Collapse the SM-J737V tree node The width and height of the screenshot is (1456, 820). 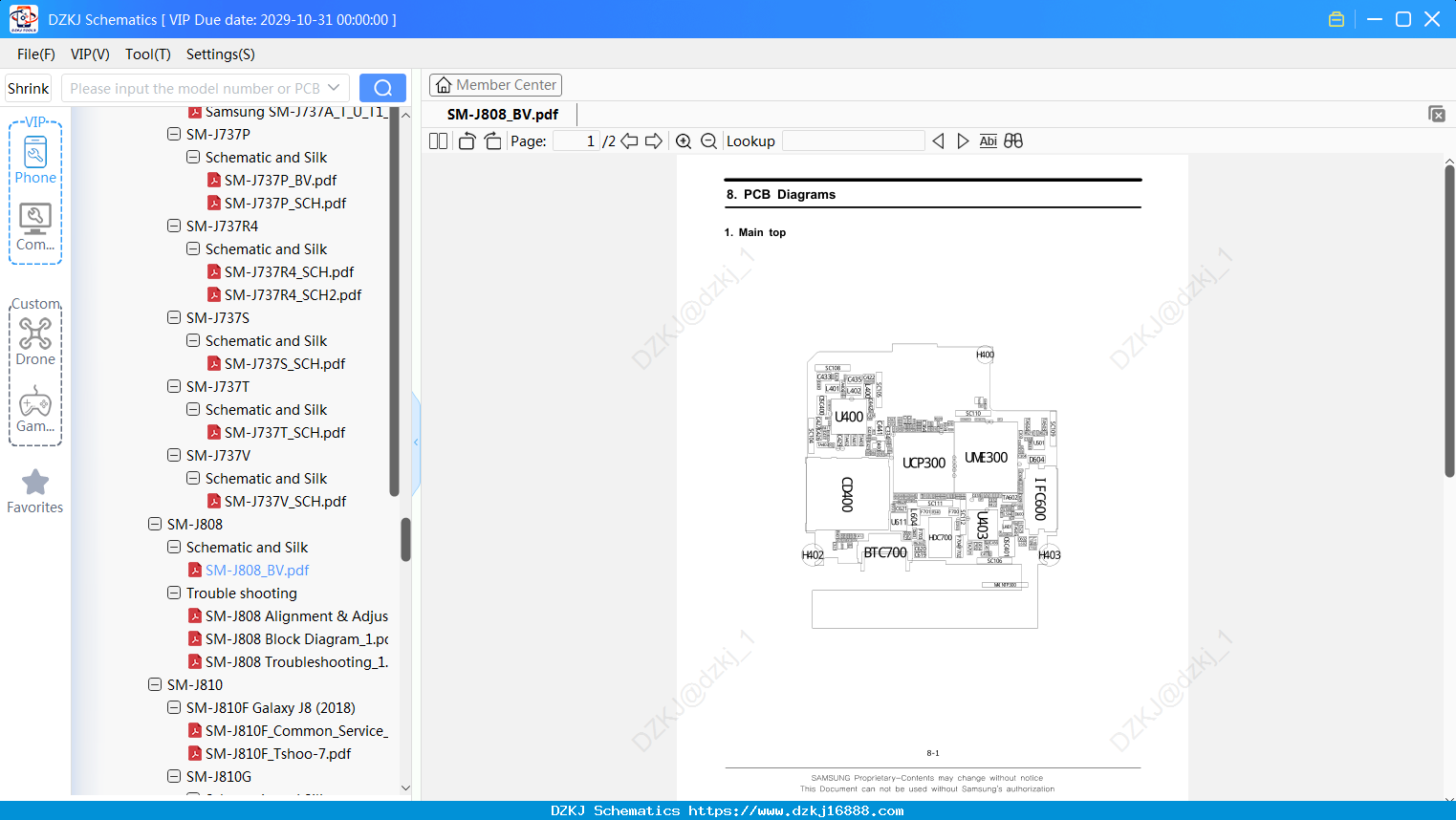tap(174, 455)
